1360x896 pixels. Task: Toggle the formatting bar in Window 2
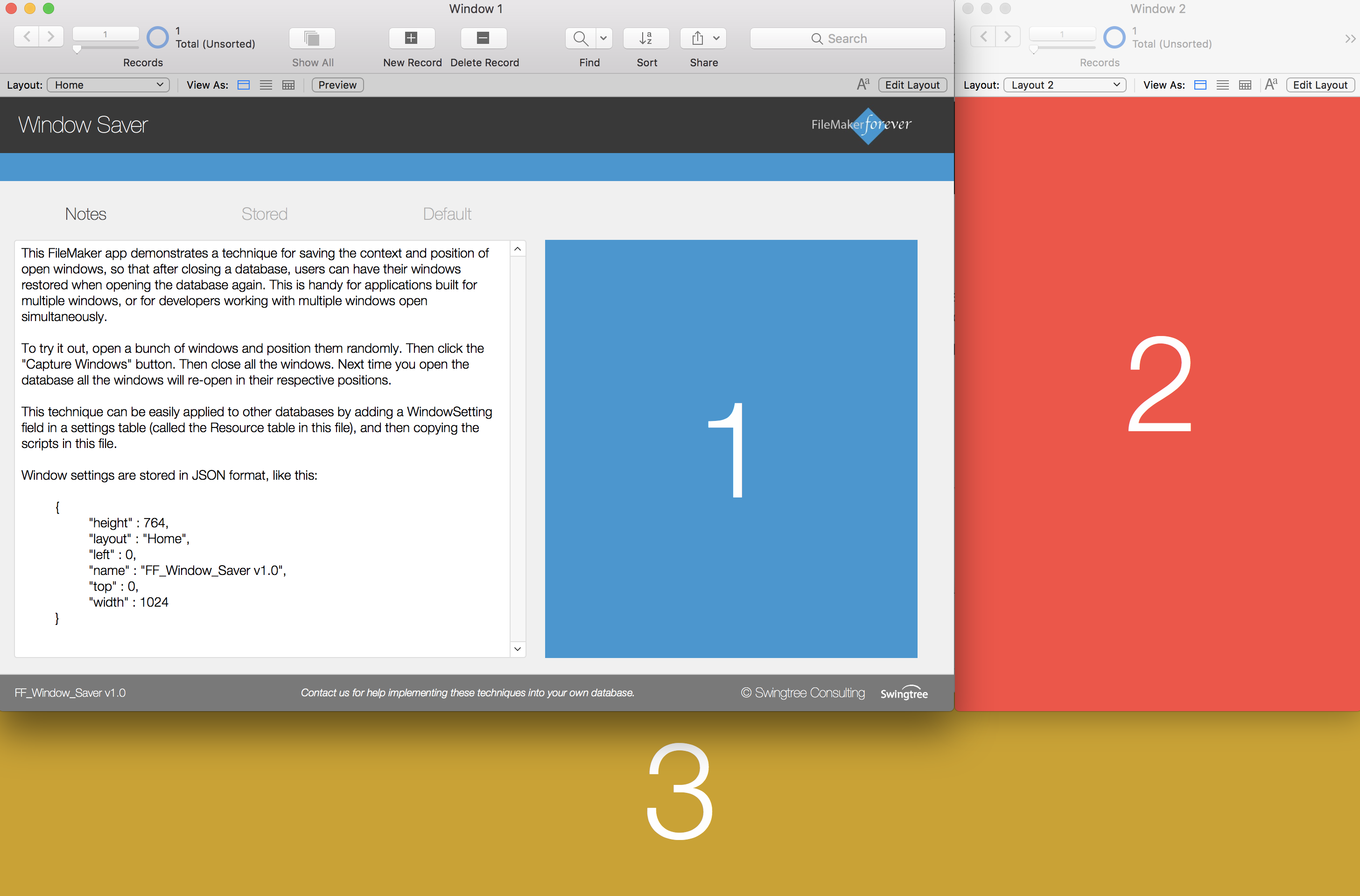1271,84
